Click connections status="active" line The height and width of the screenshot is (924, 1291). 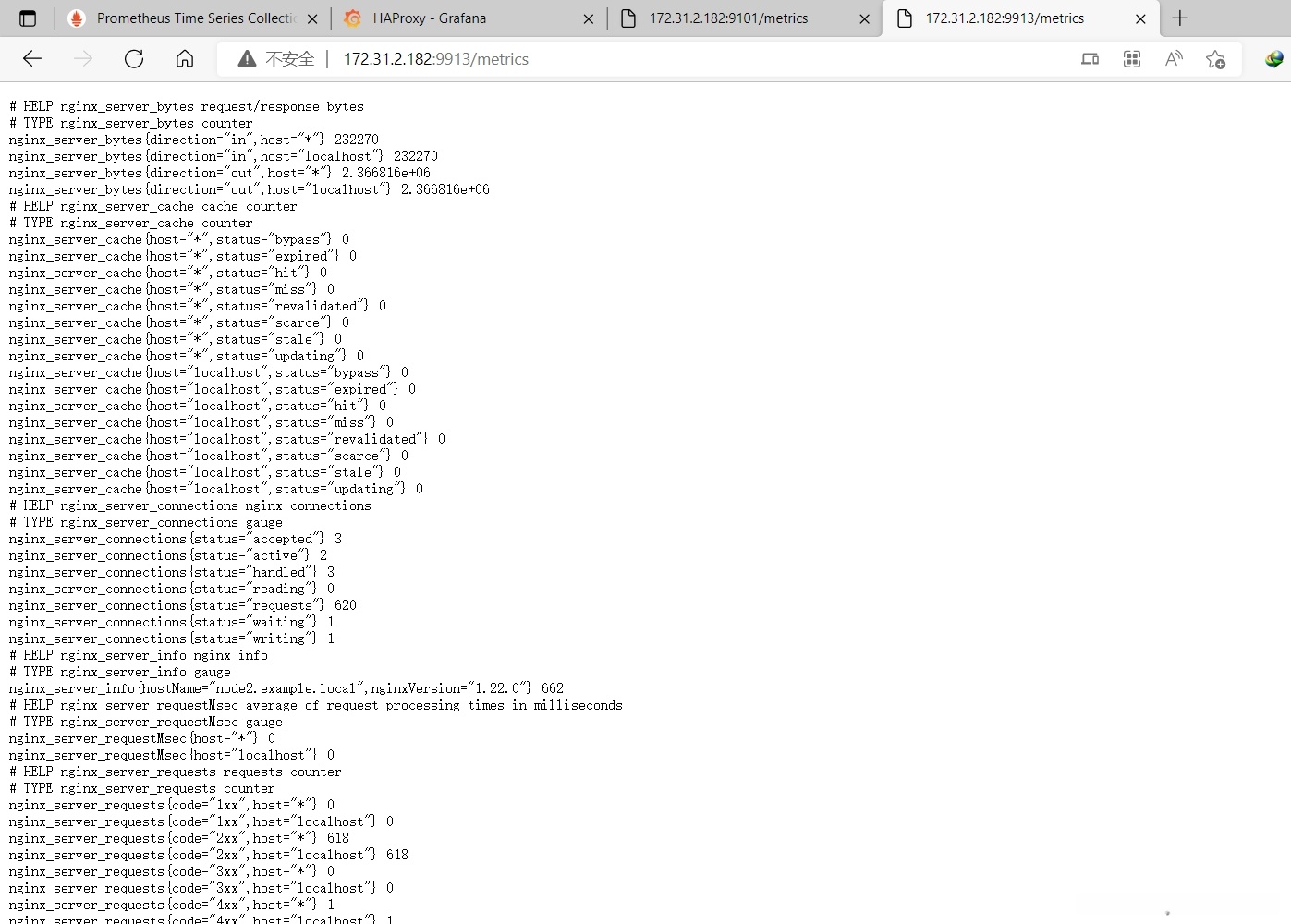(x=168, y=555)
